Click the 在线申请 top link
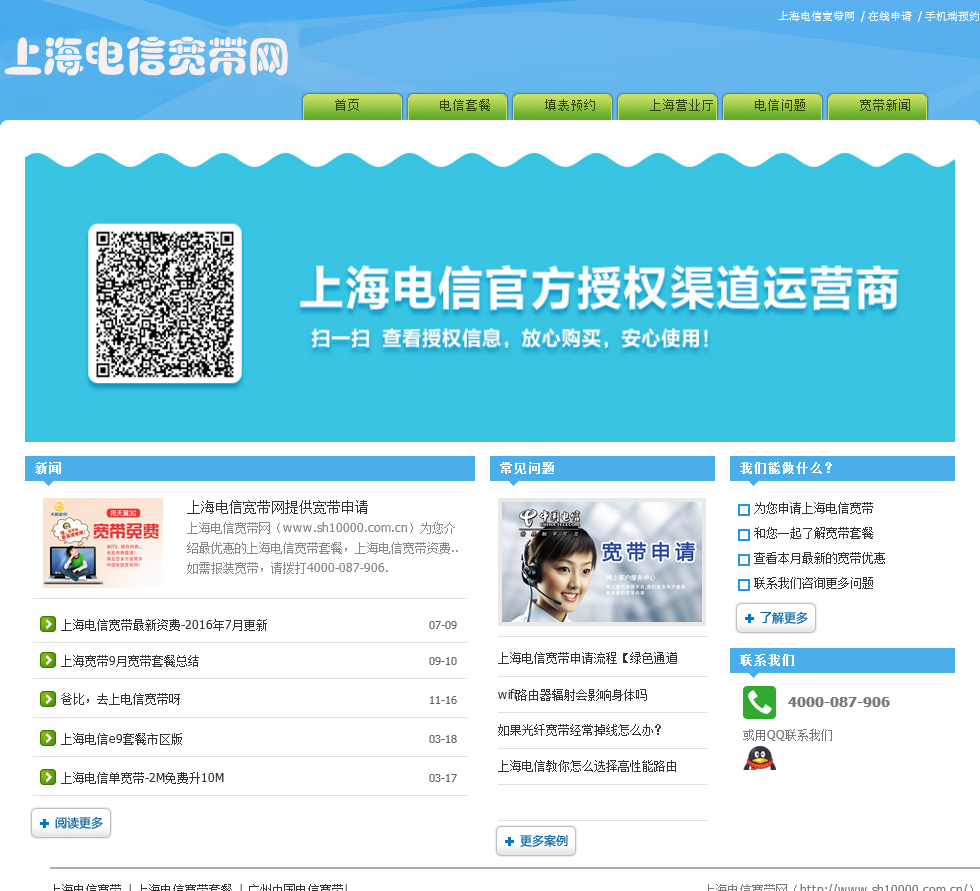 click(889, 16)
